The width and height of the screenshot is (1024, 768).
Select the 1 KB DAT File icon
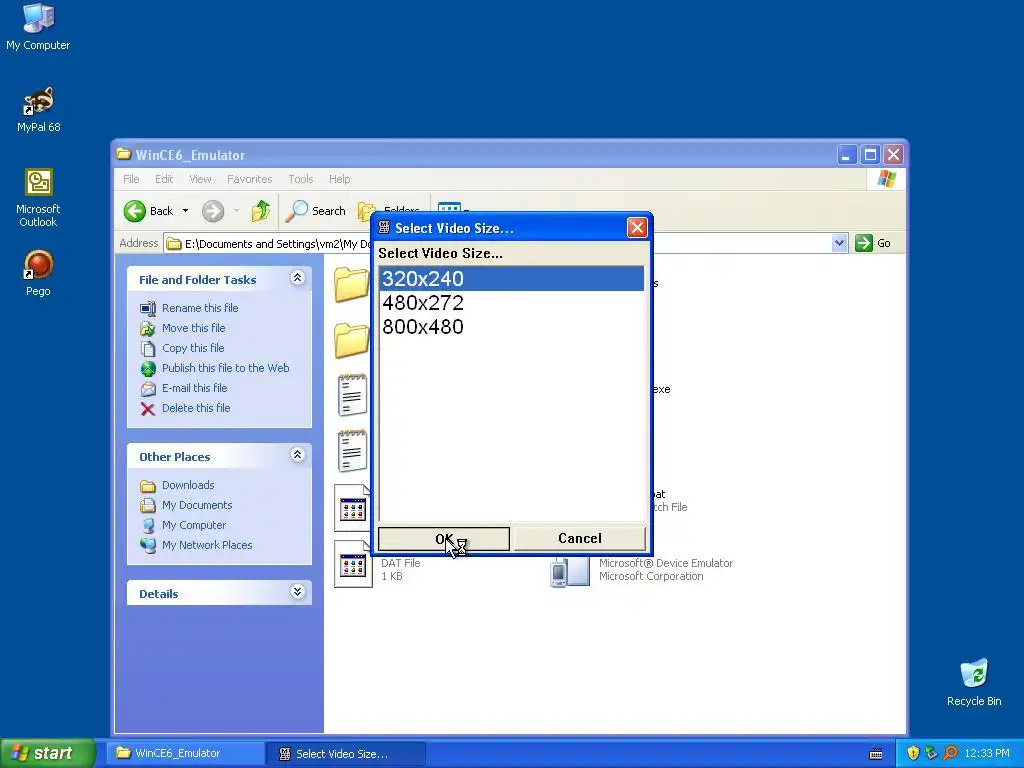coord(353,564)
